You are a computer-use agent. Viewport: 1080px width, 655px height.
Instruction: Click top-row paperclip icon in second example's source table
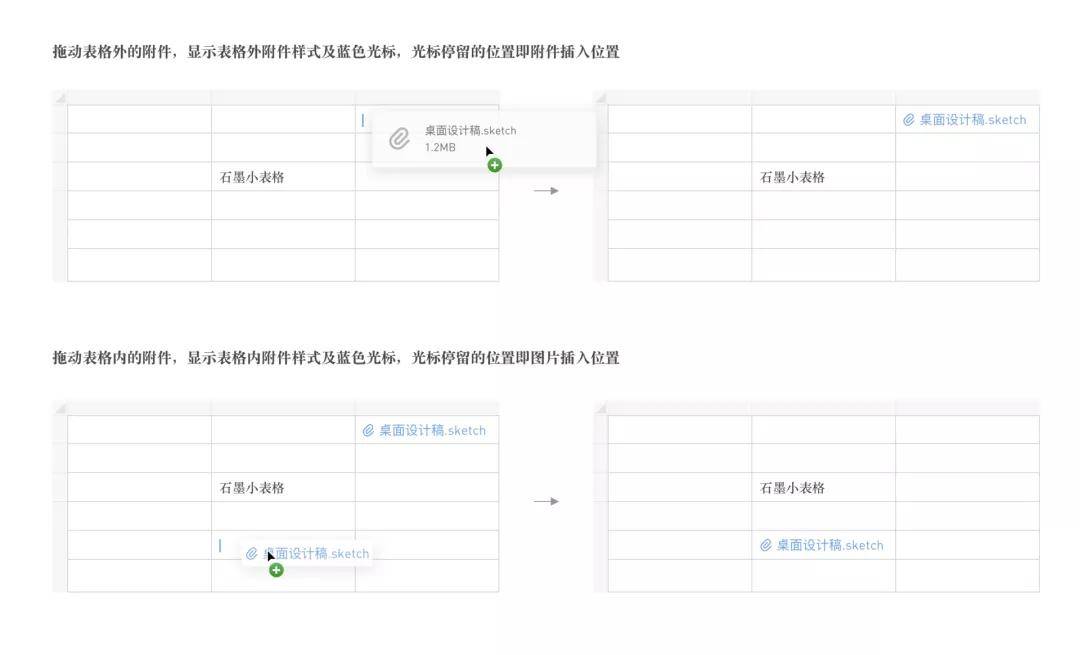368,430
